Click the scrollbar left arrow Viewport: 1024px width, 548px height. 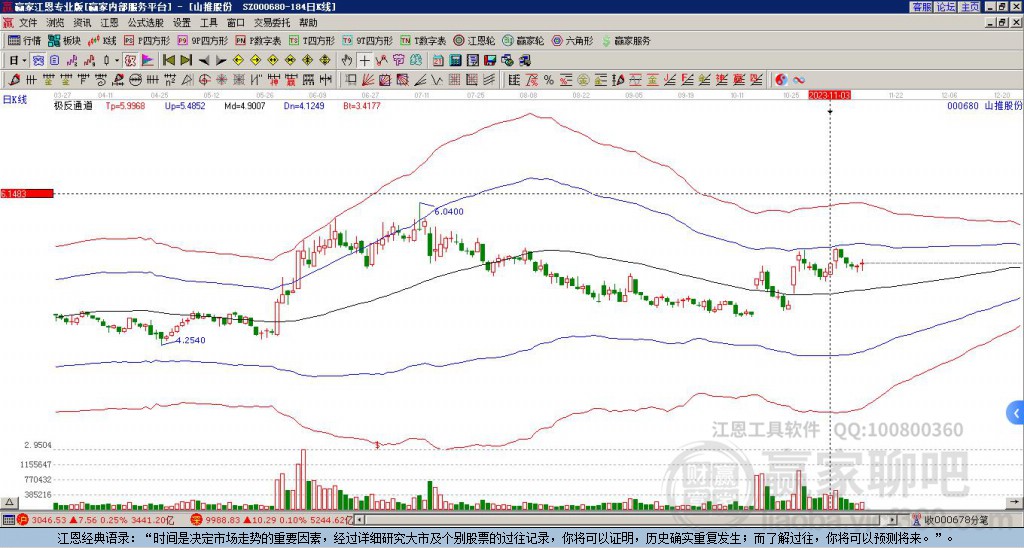[359, 520]
